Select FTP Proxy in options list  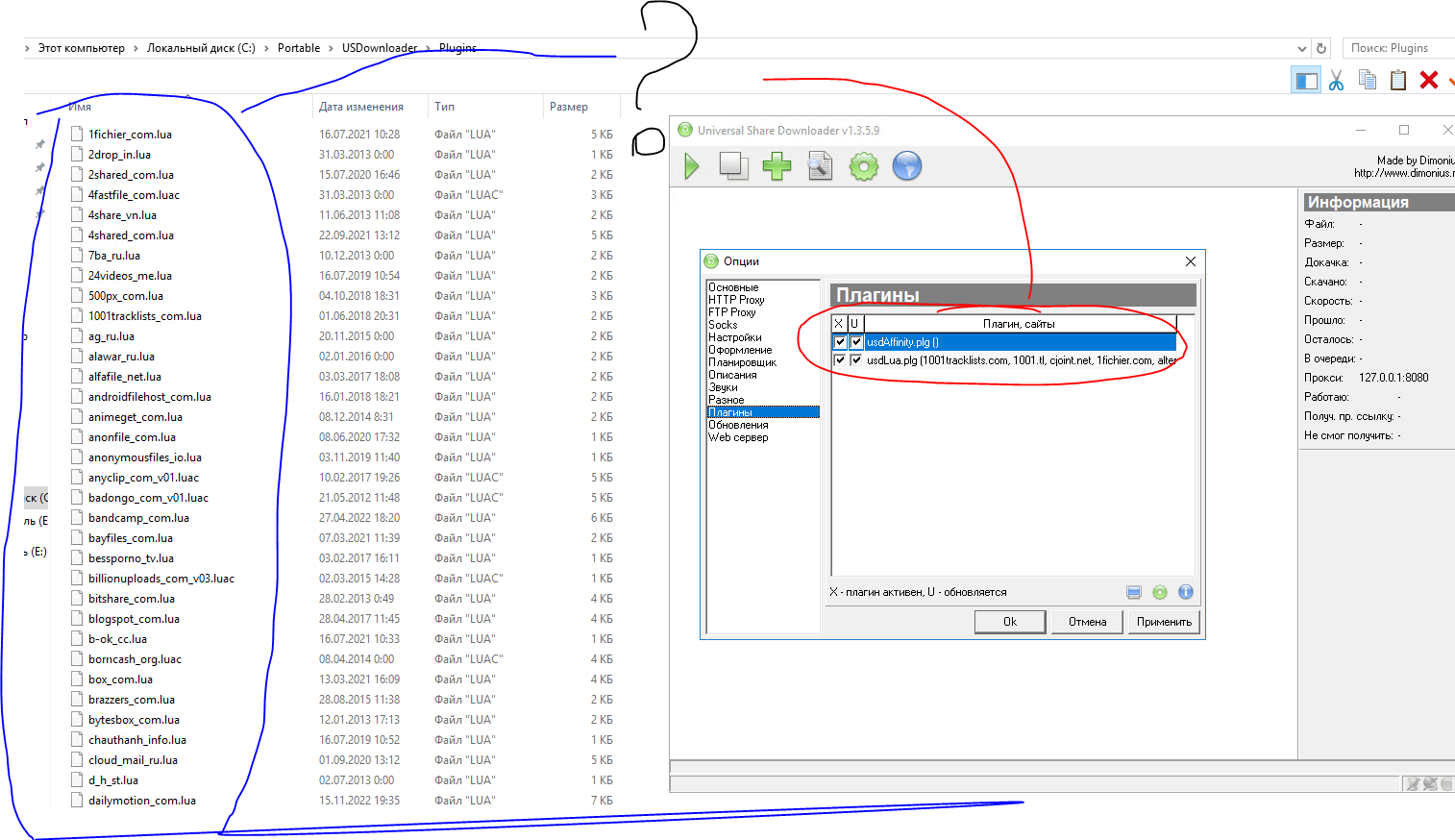(x=732, y=312)
